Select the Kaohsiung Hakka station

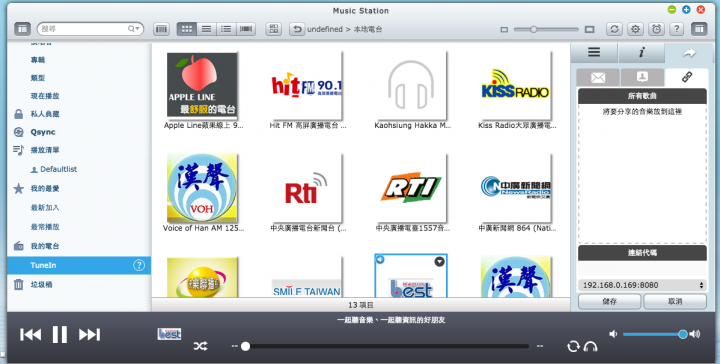411,85
